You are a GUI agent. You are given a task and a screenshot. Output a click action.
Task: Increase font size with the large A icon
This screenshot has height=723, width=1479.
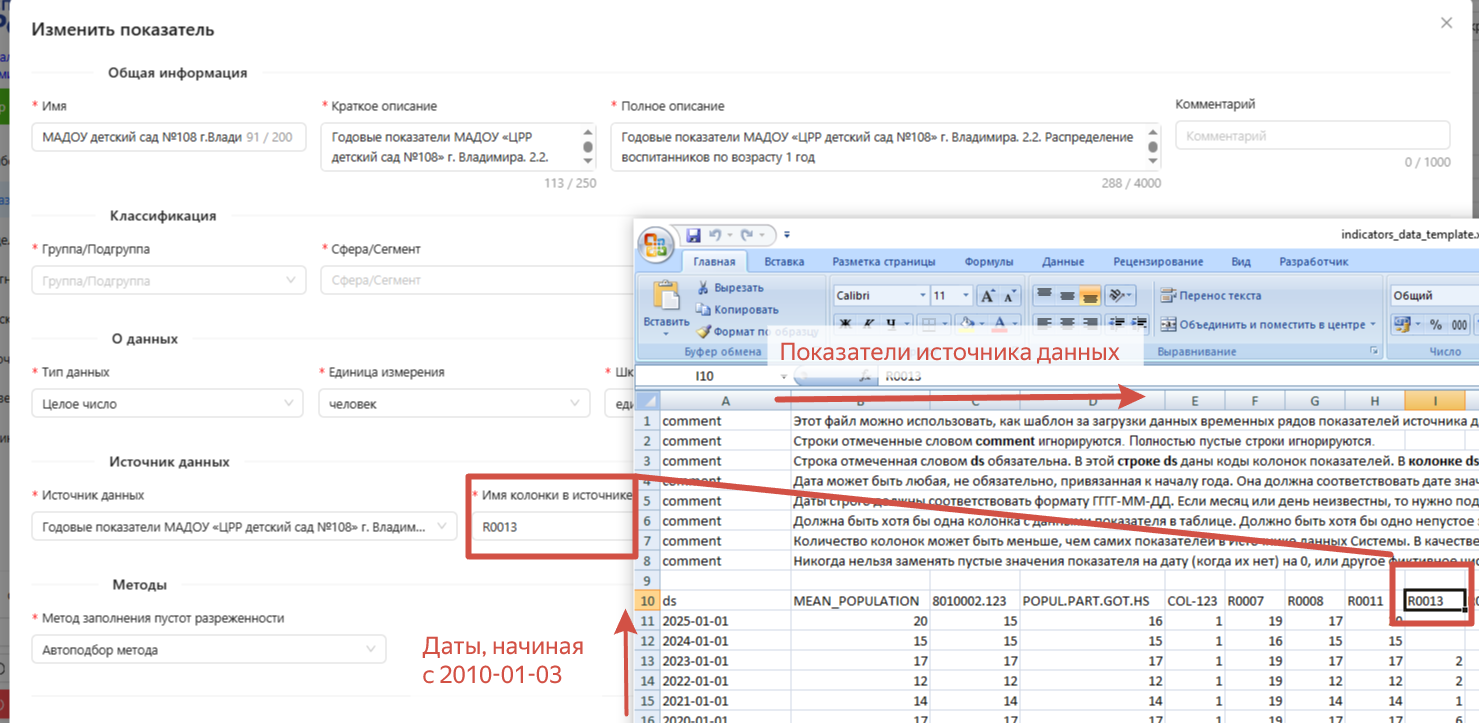click(986, 296)
